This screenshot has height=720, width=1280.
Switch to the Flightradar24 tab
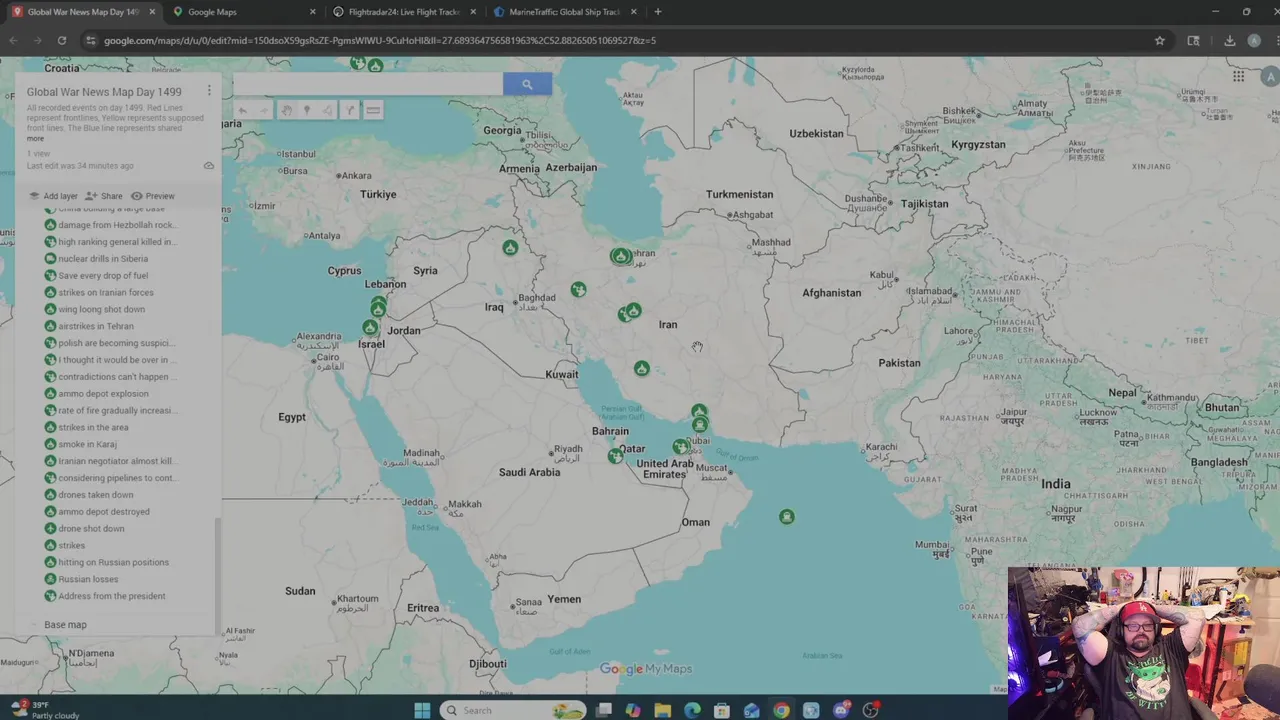(403, 12)
